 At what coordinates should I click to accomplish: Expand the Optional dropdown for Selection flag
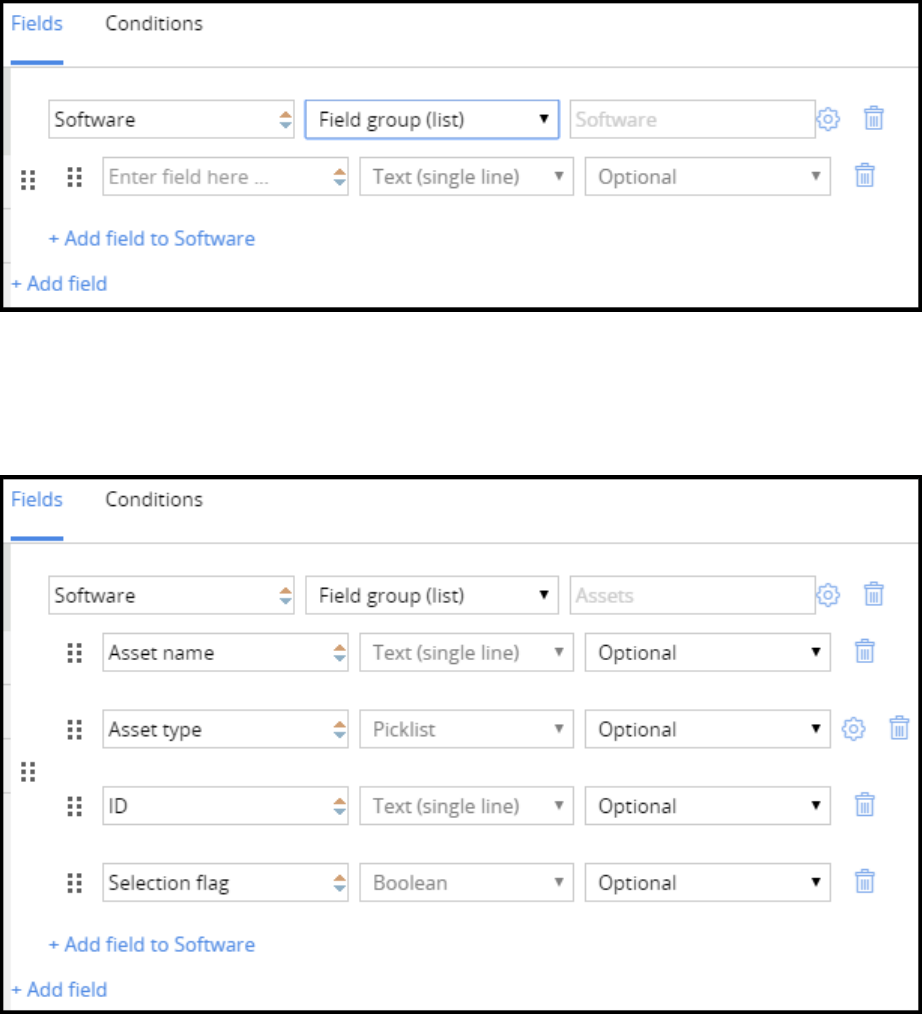[707, 883]
